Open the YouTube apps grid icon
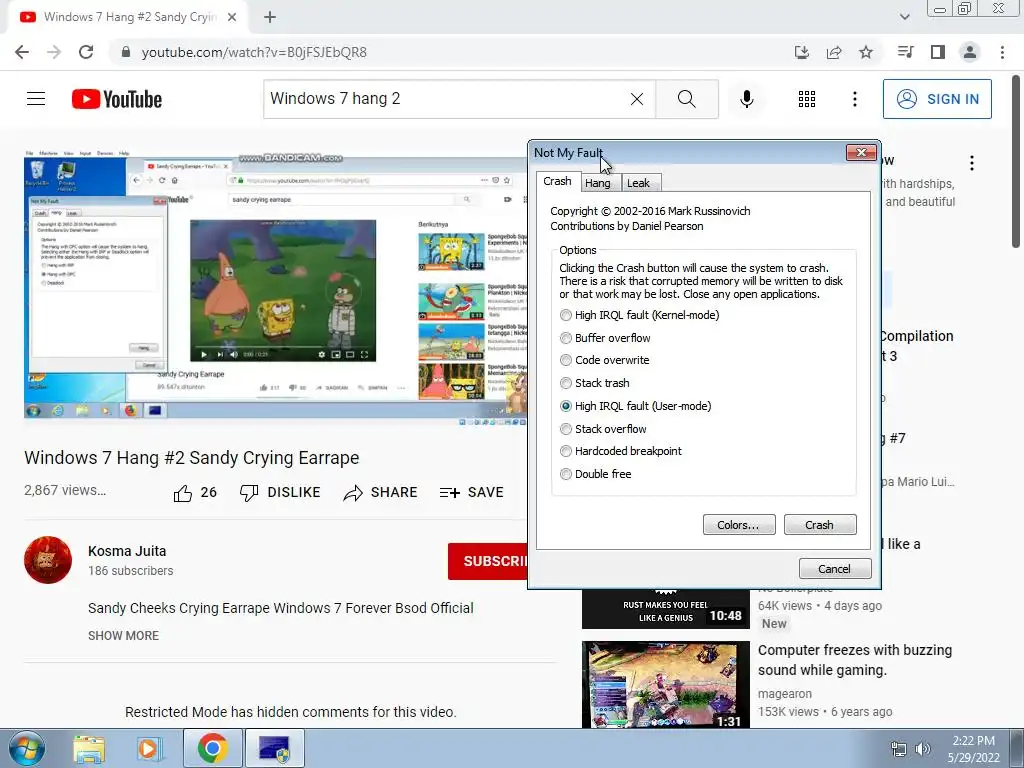This screenshot has height=768, width=1024. pyautogui.click(x=807, y=99)
